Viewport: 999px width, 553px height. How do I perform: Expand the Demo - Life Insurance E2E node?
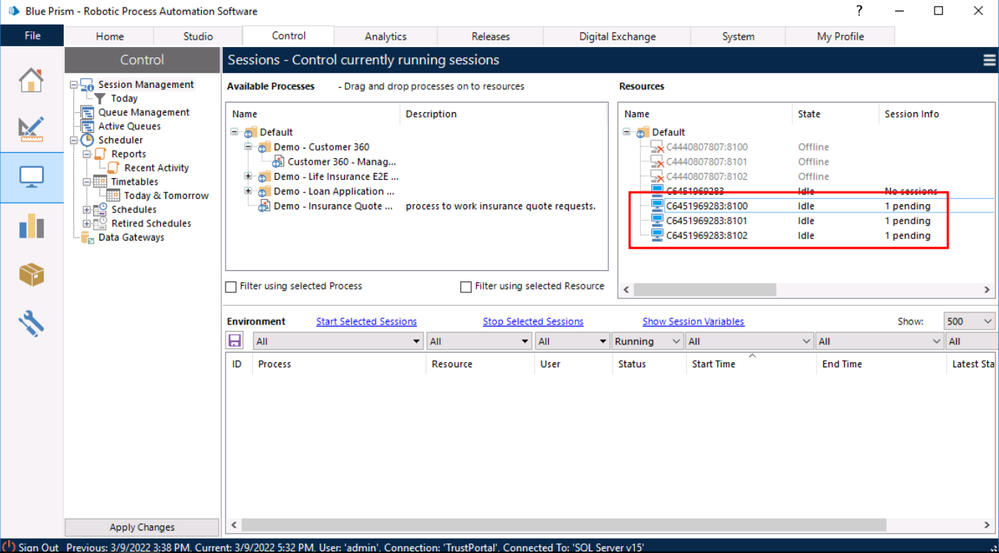249,177
